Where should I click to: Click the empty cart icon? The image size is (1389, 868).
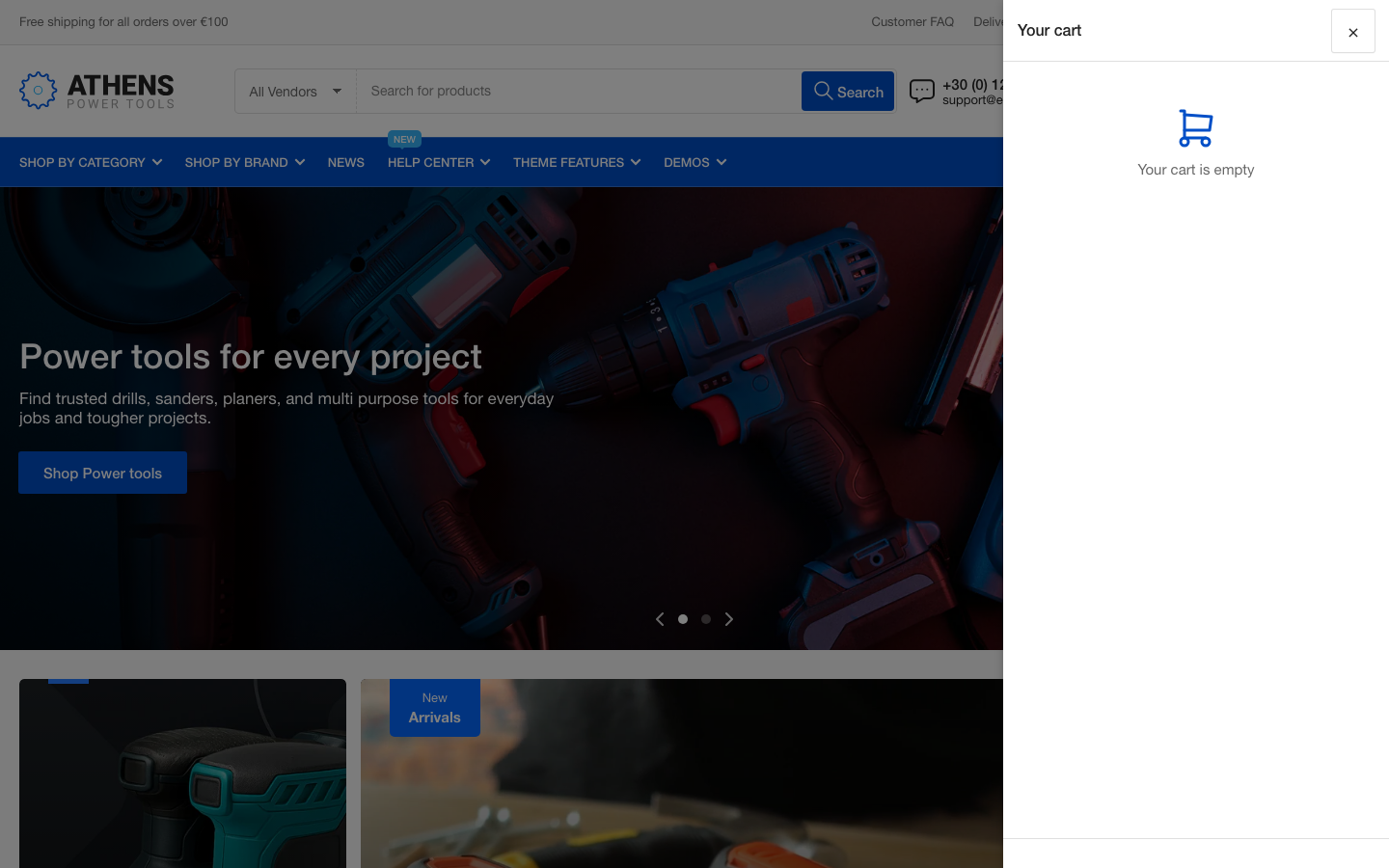(x=1195, y=128)
